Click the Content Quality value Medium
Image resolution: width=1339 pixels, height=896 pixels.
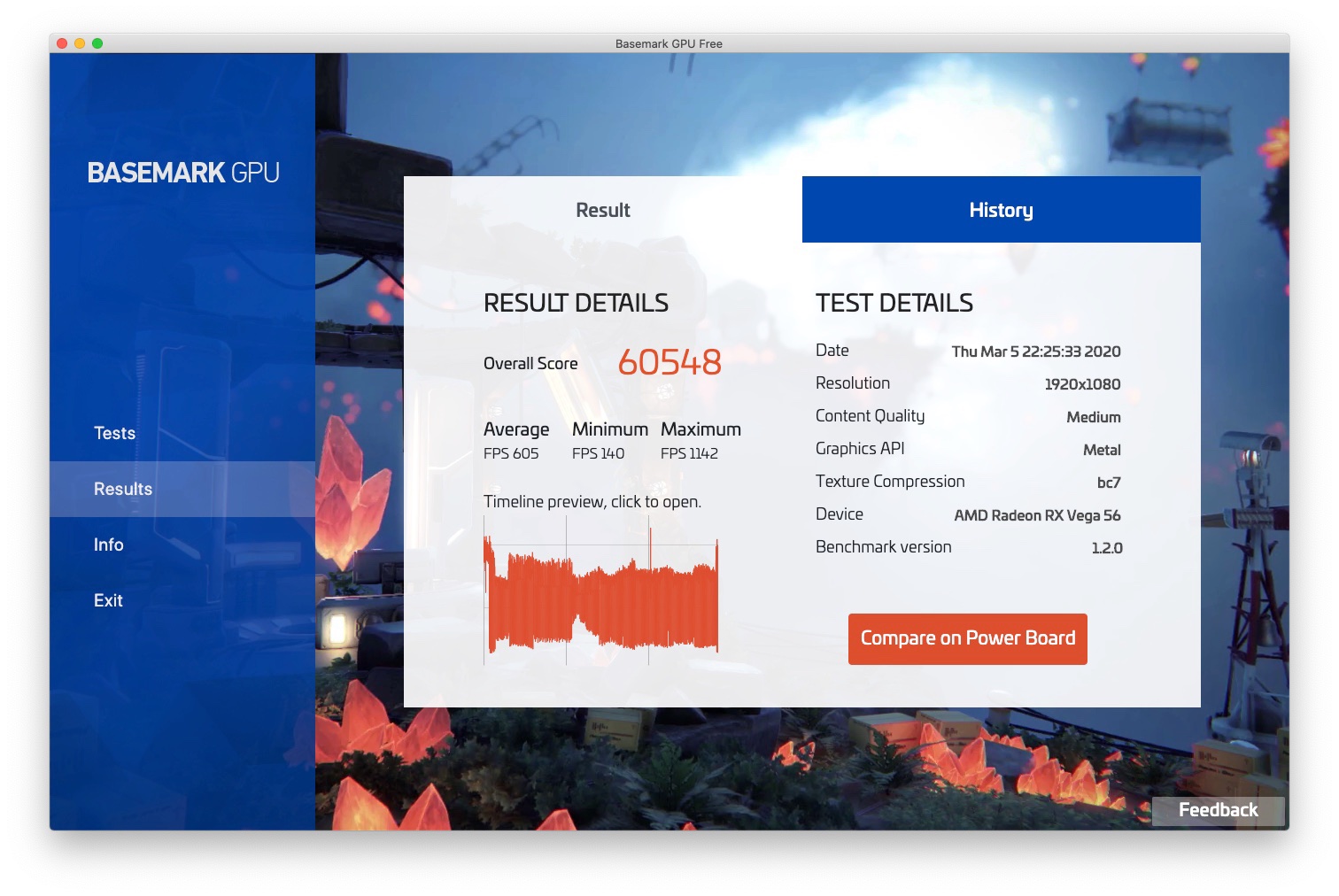point(1094,417)
